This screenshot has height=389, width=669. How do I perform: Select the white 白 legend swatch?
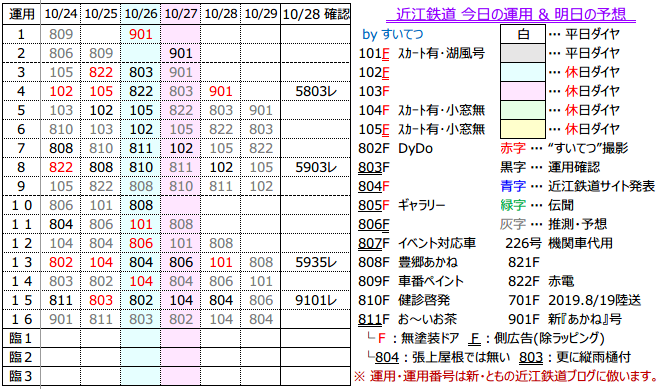523,34
